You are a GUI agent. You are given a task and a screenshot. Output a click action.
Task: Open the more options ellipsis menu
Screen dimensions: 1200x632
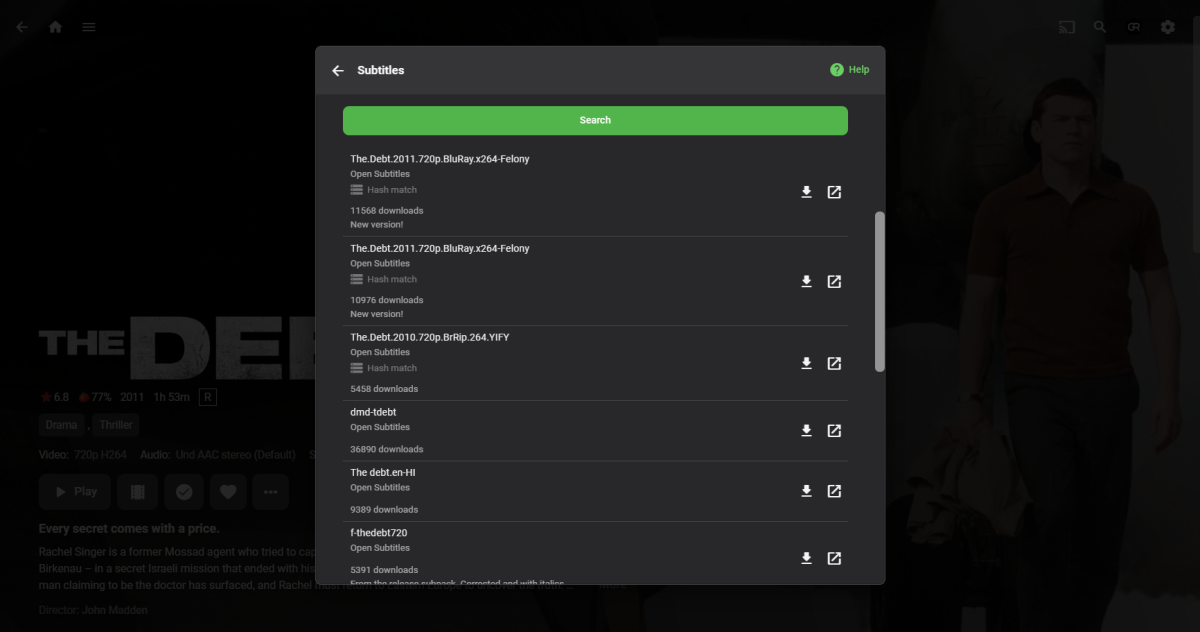pos(270,491)
